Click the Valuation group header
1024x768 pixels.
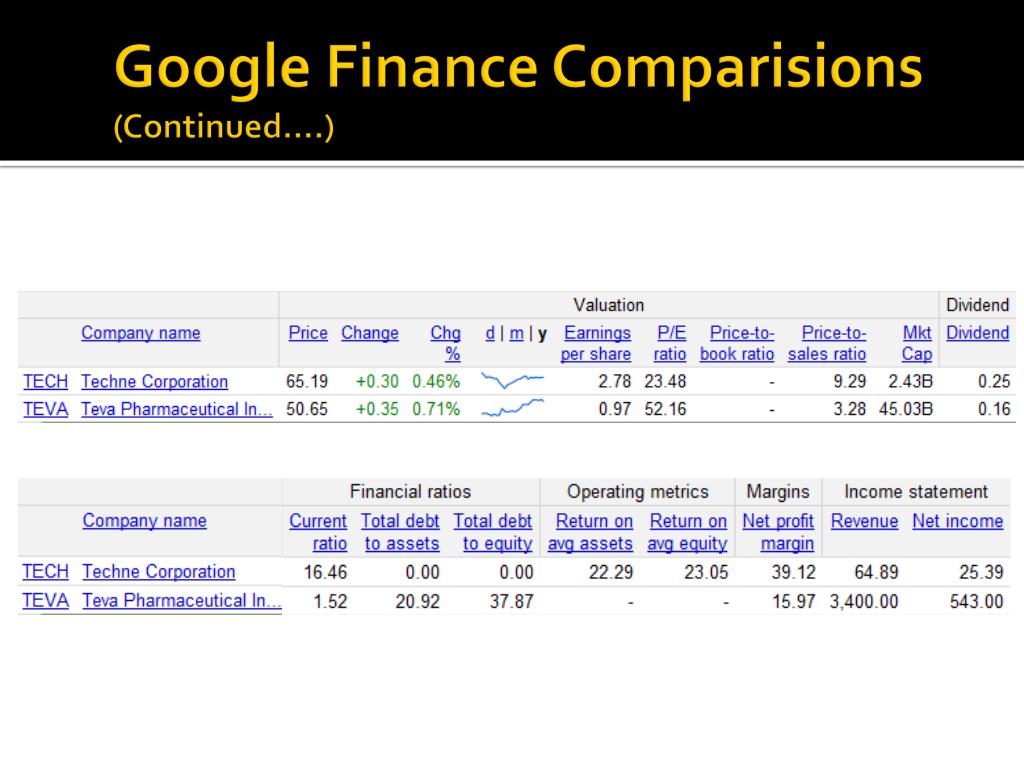pos(609,305)
